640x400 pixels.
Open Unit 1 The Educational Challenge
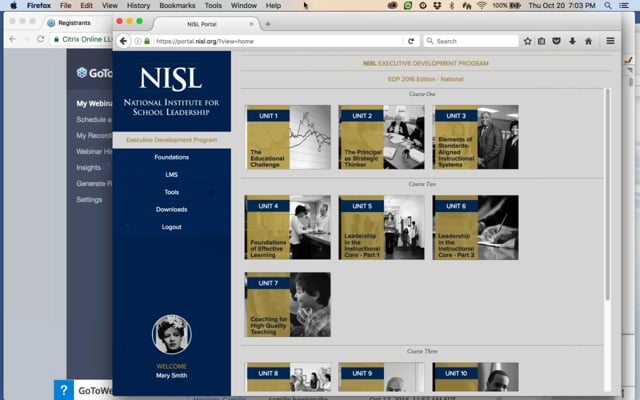click(x=288, y=137)
